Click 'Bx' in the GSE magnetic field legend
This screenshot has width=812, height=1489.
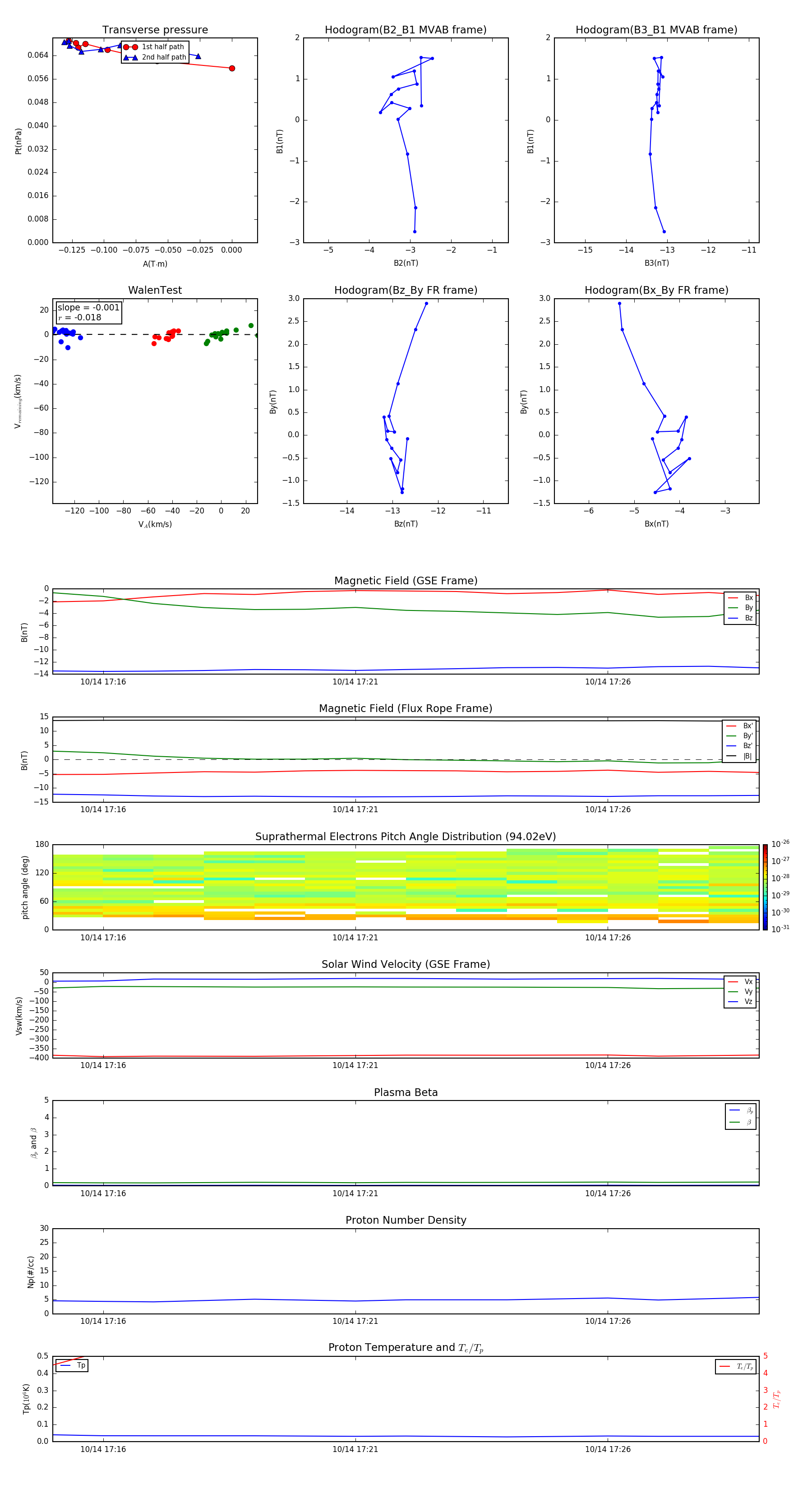click(x=741, y=598)
